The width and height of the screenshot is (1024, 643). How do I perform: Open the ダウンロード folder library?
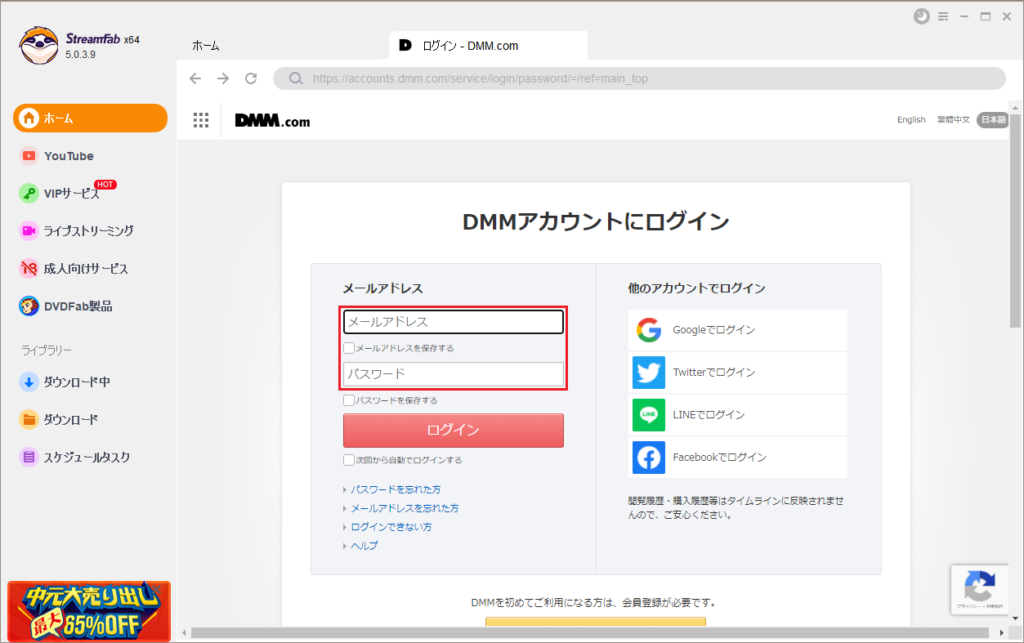[x=59, y=419]
